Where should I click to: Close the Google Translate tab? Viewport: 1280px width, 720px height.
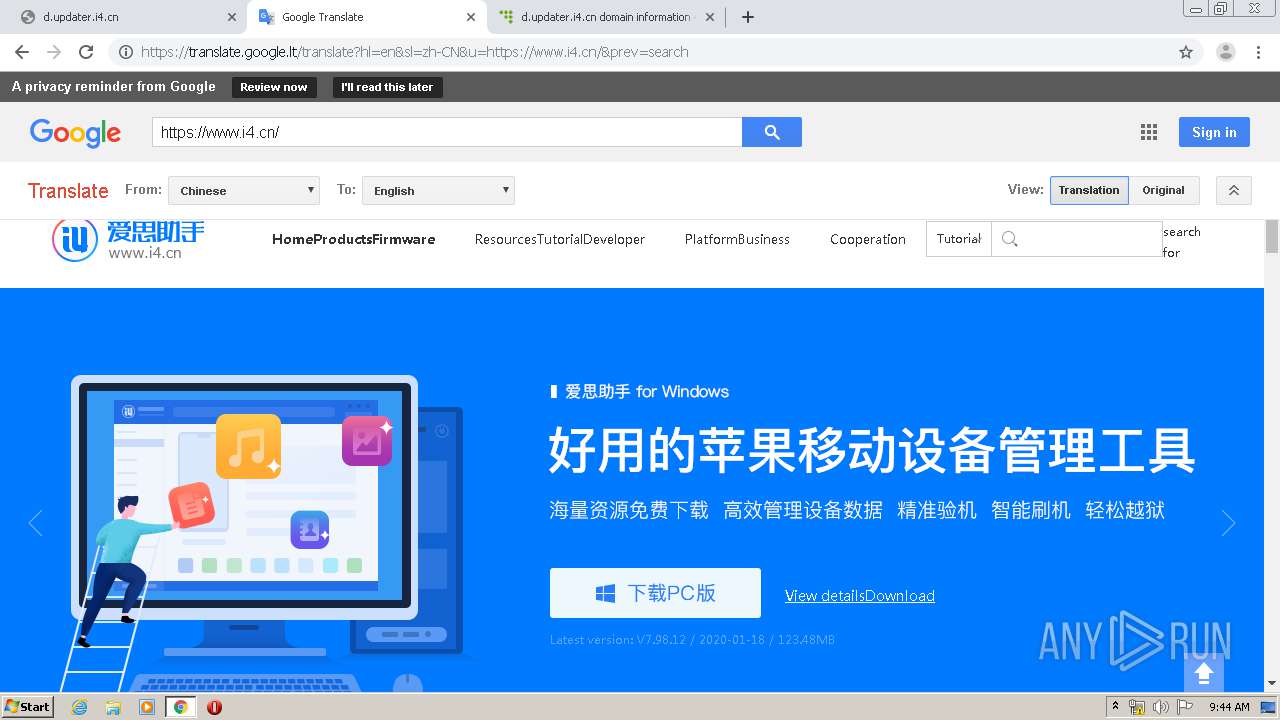(471, 17)
